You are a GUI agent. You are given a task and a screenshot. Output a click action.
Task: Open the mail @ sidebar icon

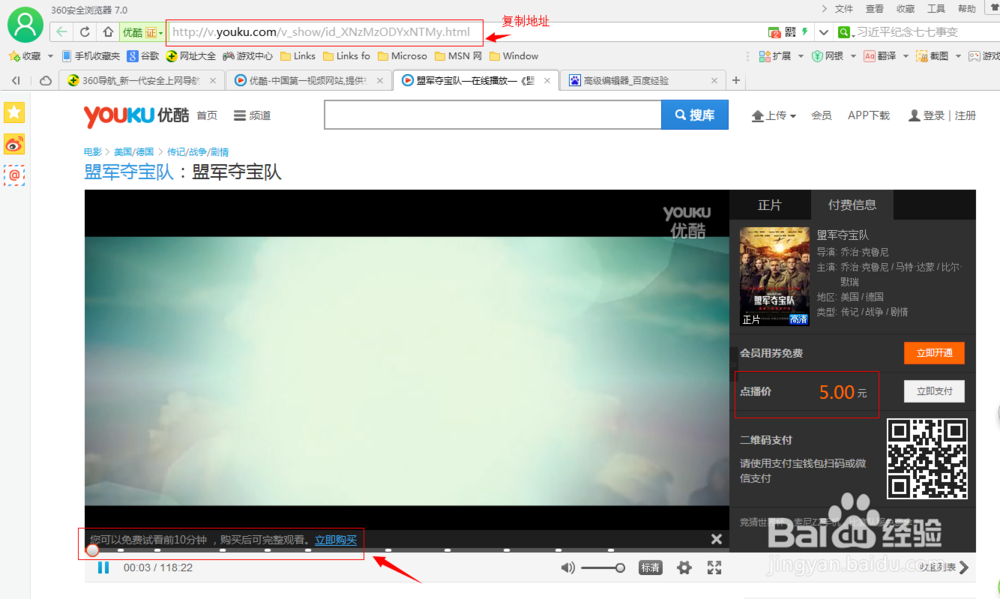tap(14, 175)
